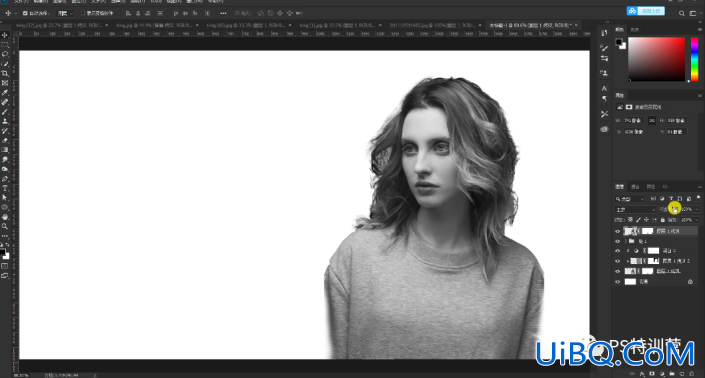Toggle the Lock transparent pixels icon

coord(630,220)
